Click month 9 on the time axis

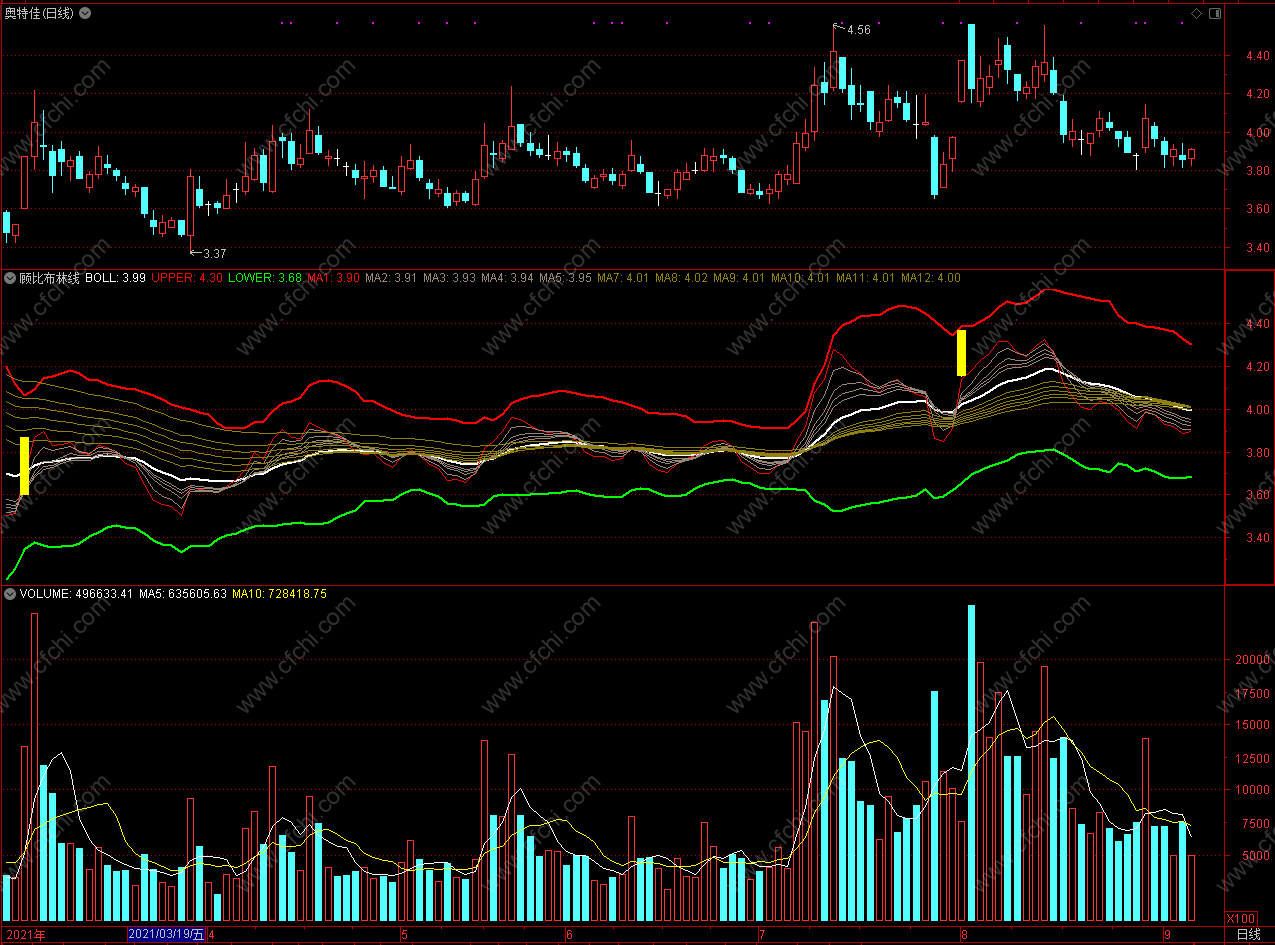[x=1167, y=935]
